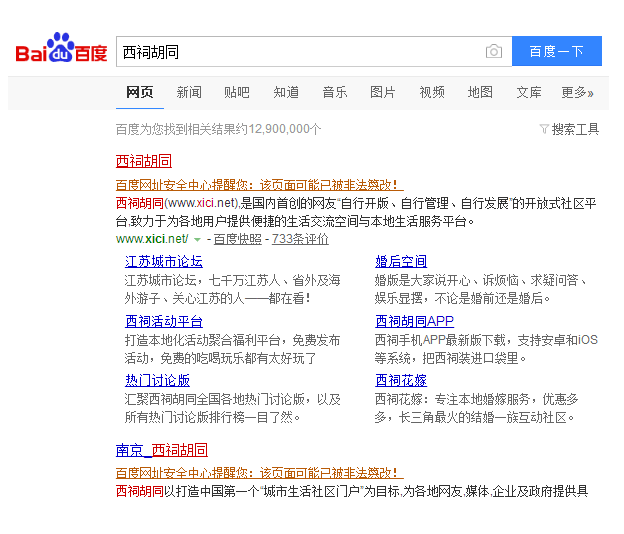Open camera image search icon

click(x=494, y=51)
